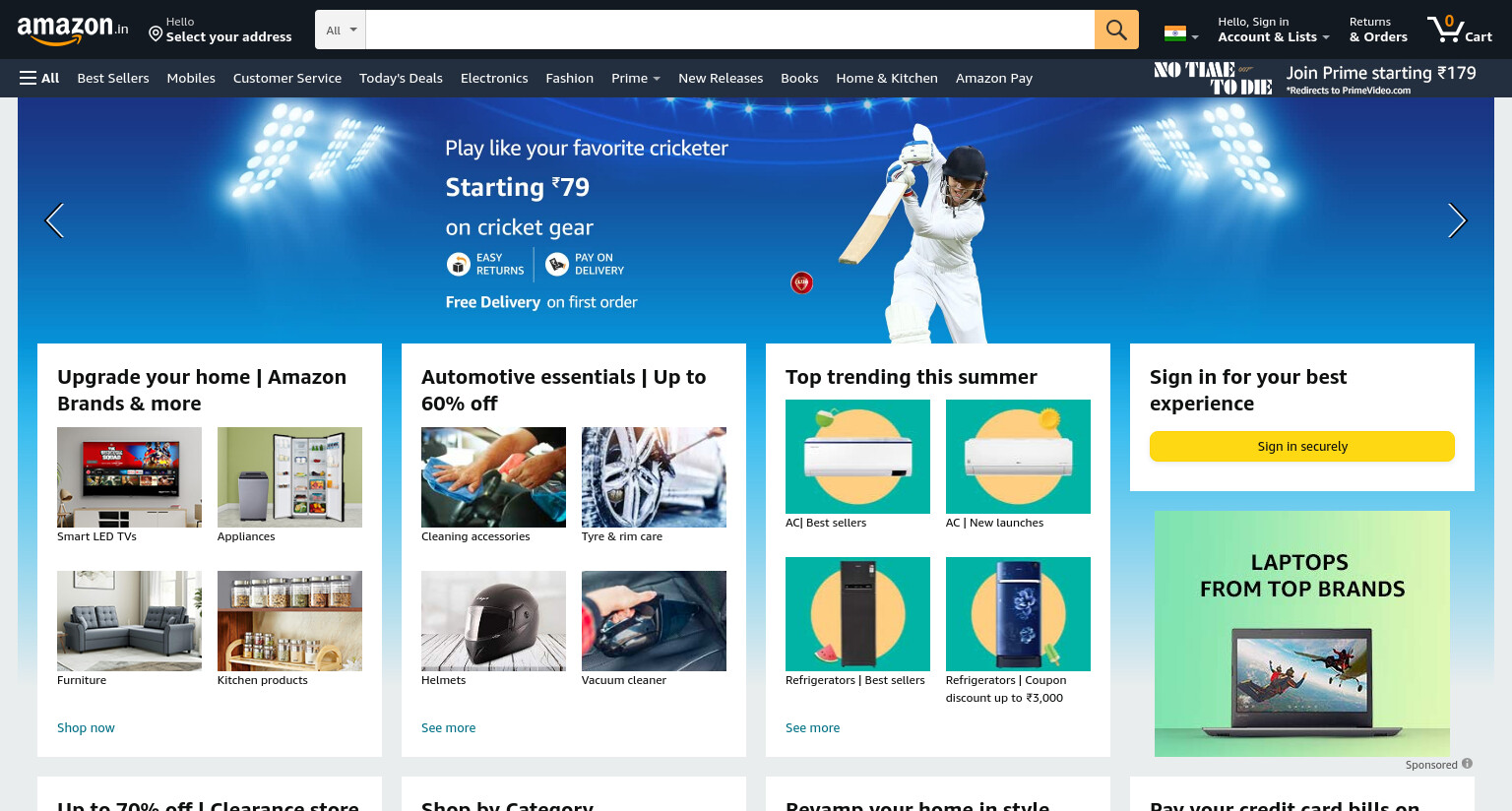Open the search category All dropdown
Viewport: 1512px width, 811px height.
341,30
